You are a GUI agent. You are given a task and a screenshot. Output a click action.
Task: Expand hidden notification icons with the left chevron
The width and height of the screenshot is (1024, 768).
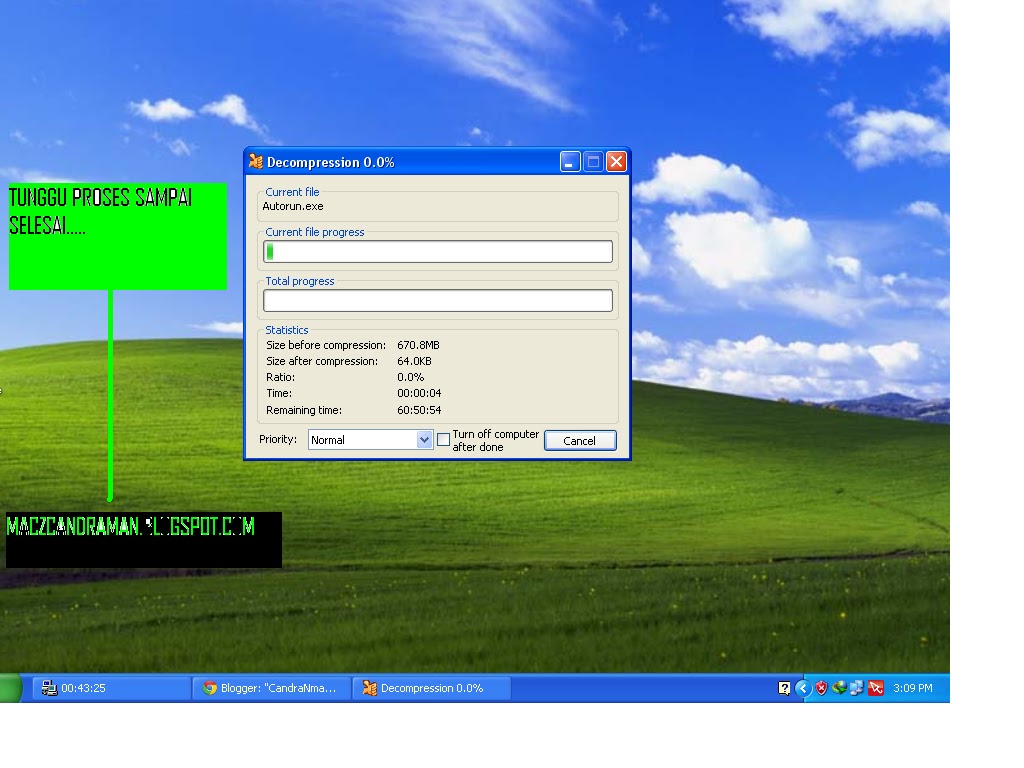(x=803, y=688)
